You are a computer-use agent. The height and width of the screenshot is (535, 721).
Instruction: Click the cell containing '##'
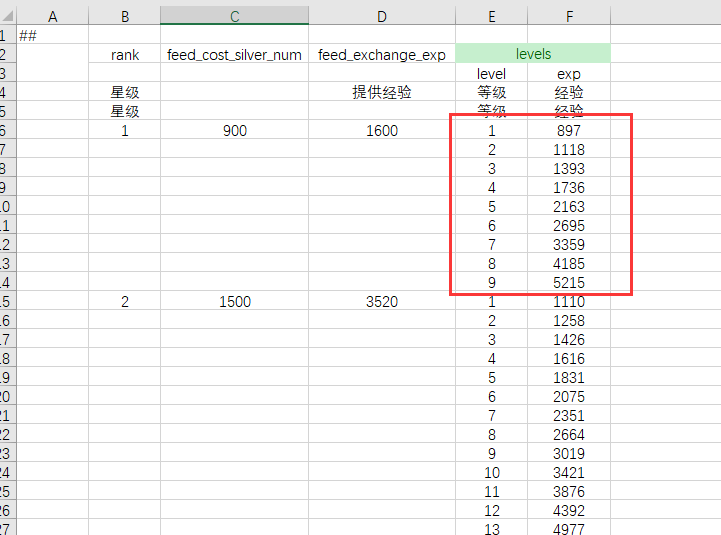(52, 36)
